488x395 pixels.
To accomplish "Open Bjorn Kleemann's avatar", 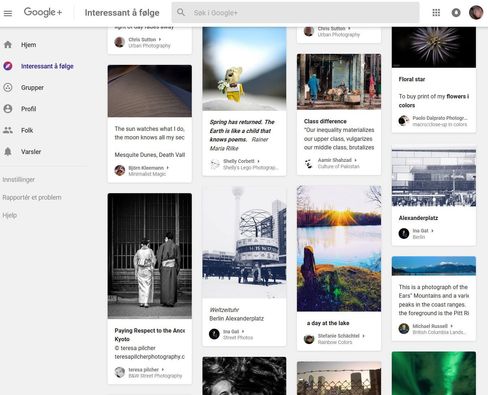I will [120, 170].
